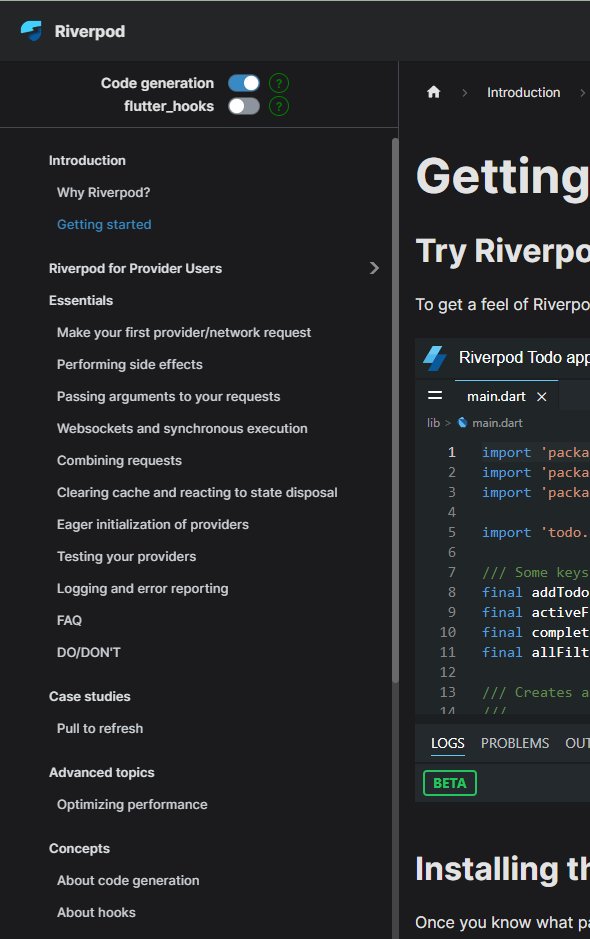
Task: Expand Riverpod for Provider Users section
Action: click(x=374, y=268)
